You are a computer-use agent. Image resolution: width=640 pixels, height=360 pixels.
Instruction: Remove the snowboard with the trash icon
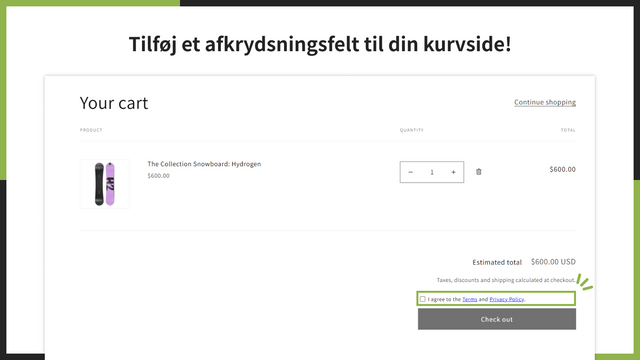(x=478, y=172)
